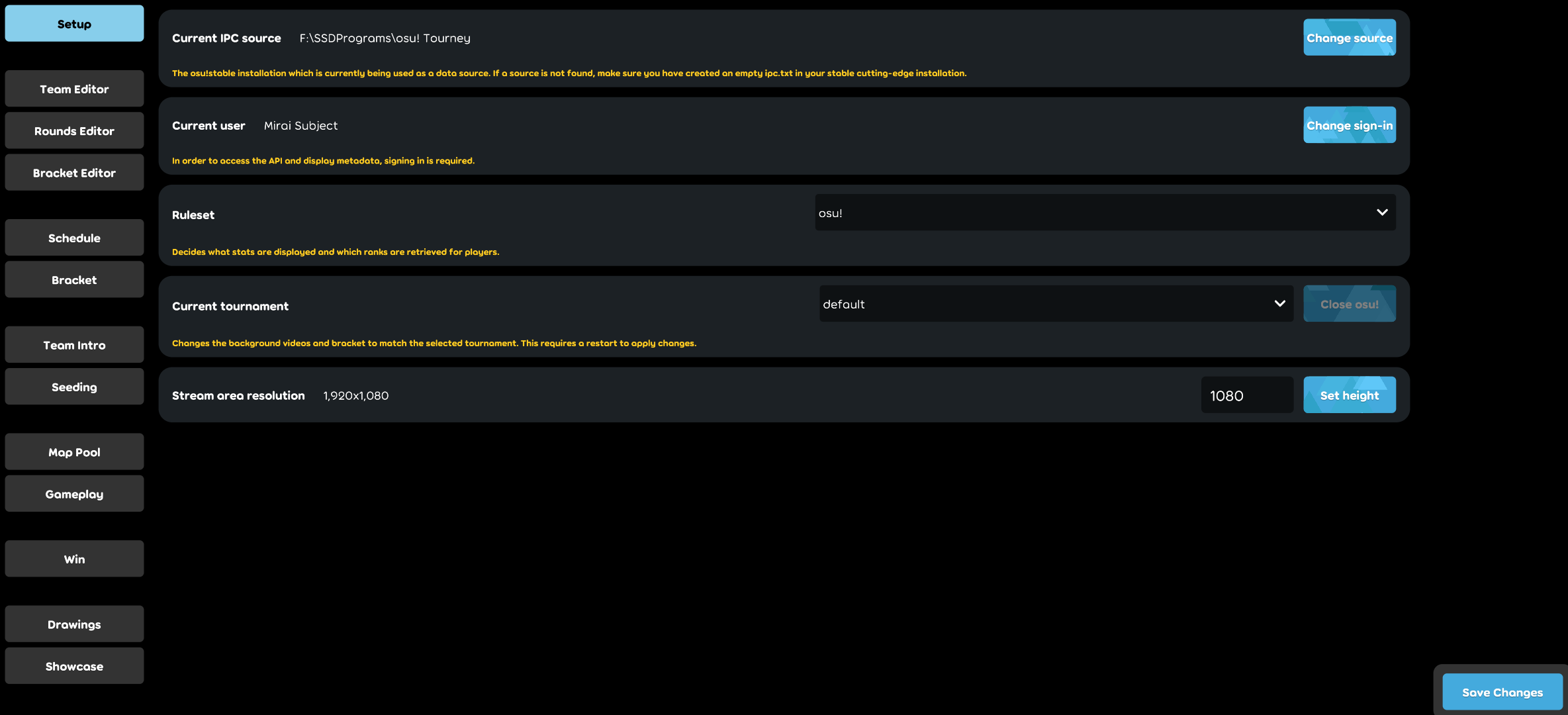1568x715 pixels.
Task: Click the Showcase sidebar icon
Action: tap(74, 665)
